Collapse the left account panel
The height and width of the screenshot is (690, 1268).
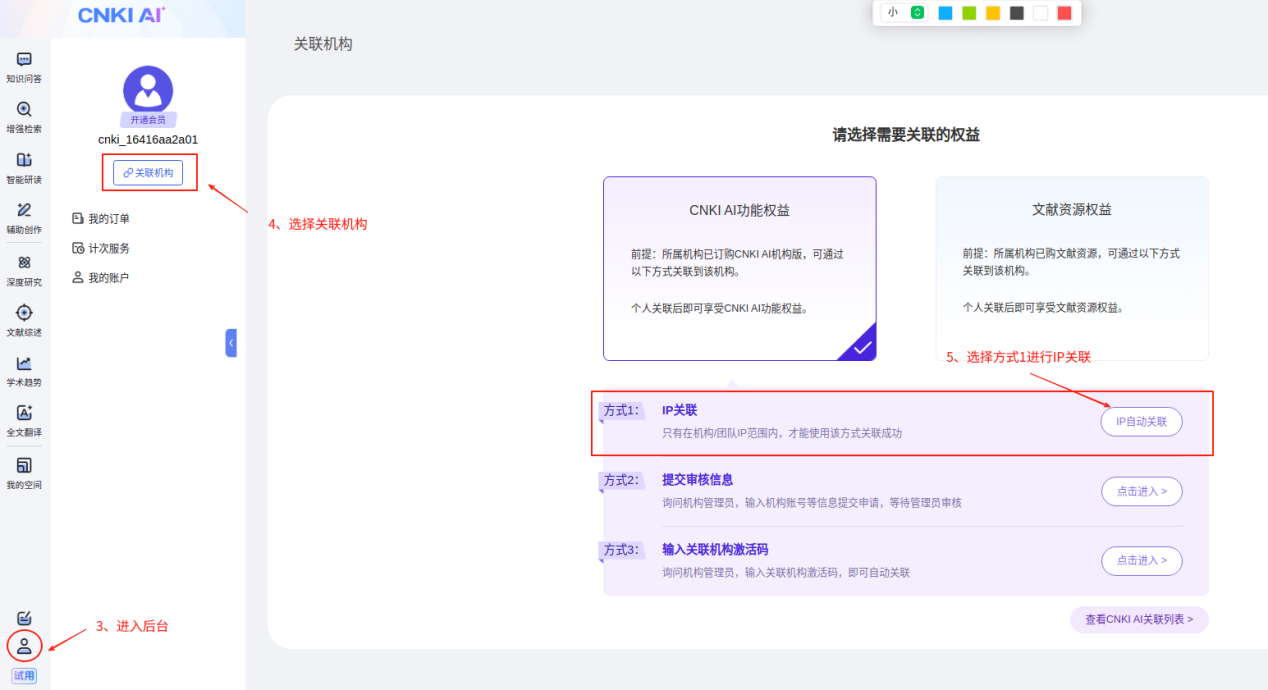(x=231, y=343)
